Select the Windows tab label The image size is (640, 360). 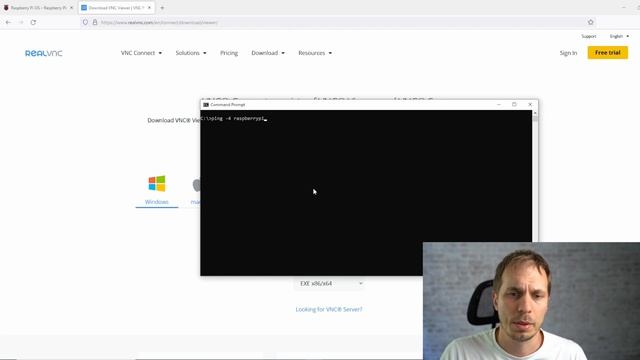click(157, 202)
